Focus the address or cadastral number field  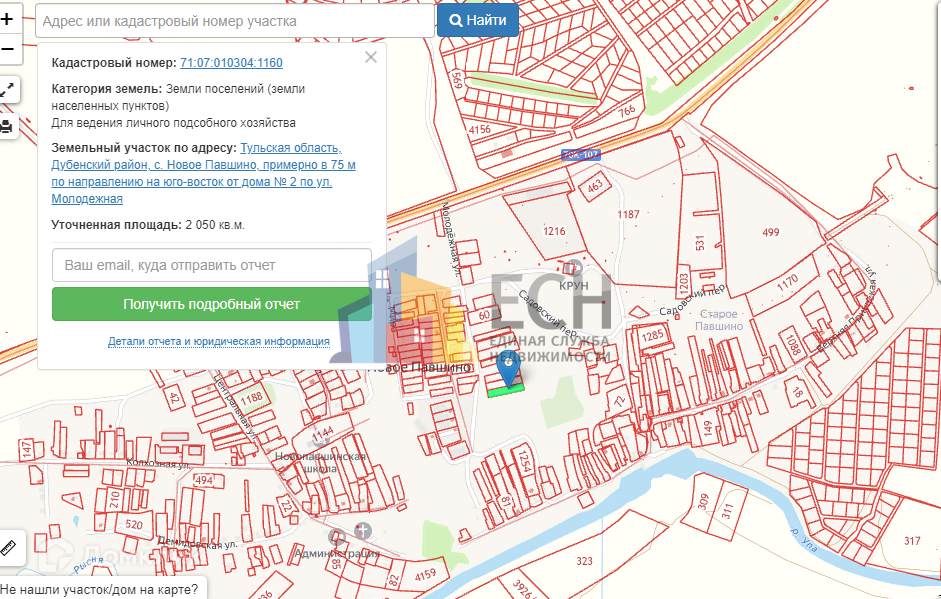click(x=235, y=21)
